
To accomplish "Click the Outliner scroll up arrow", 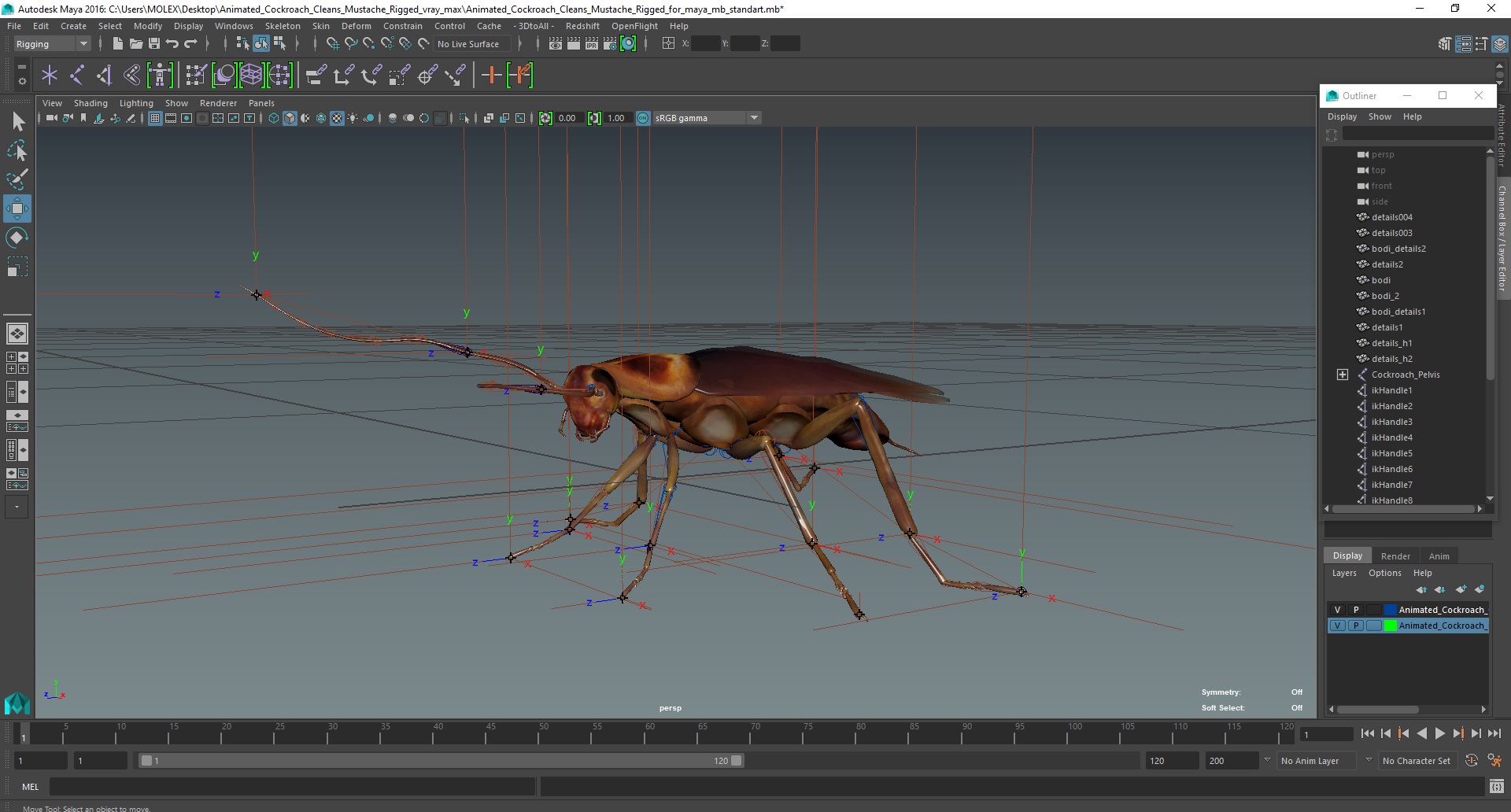I will coord(1490,150).
